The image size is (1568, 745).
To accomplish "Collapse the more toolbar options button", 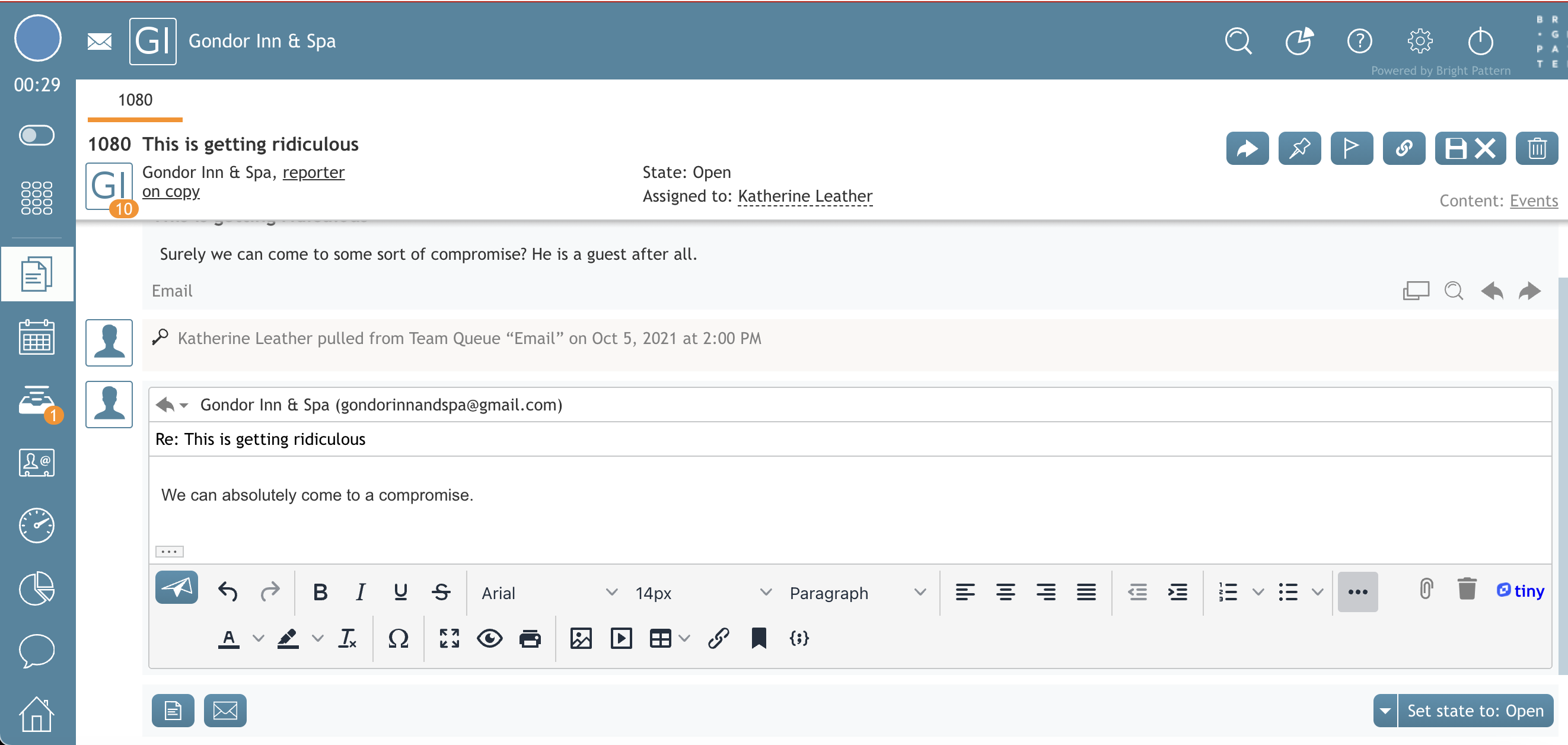I will (x=1357, y=591).
